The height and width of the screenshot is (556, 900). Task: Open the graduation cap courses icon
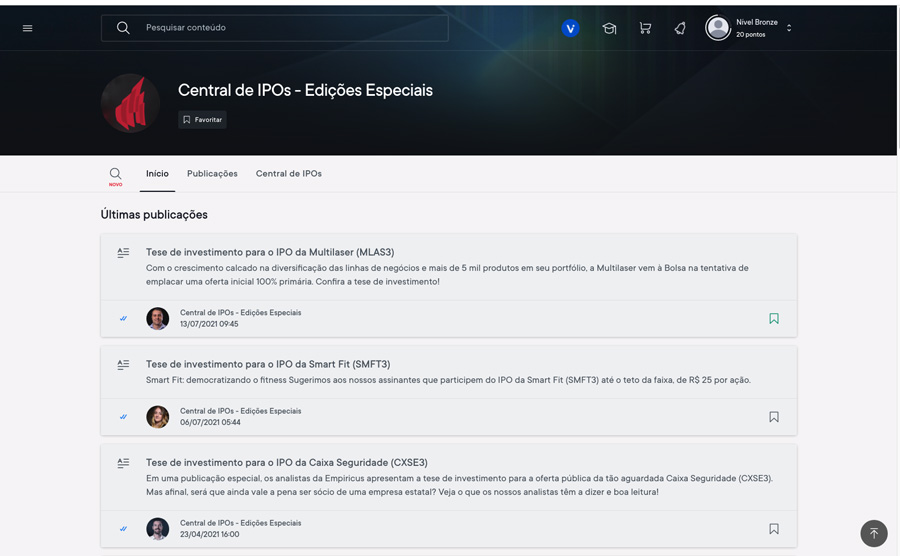click(x=609, y=28)
